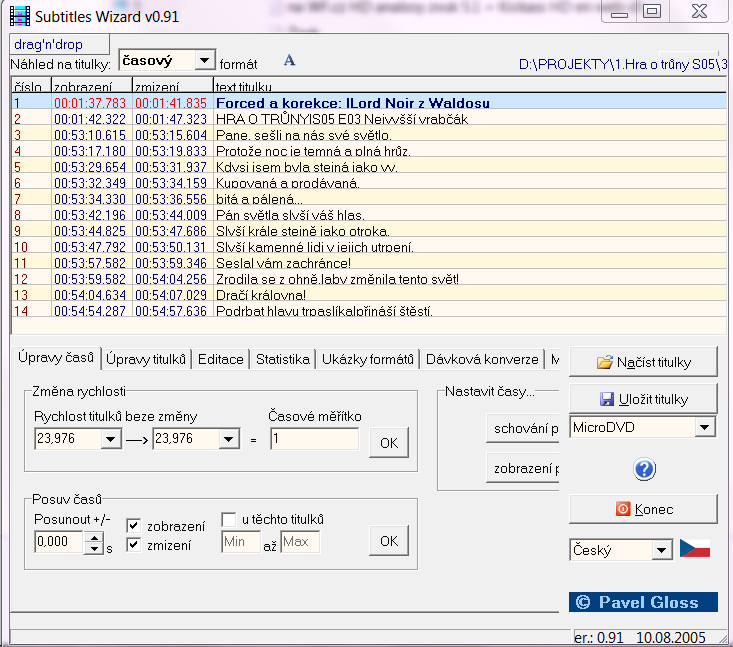The height and width of the screenshot is (647, 733).
Task: Click the blue font 'A' icon
Action: pyautogui.click(x=290, y=61)
